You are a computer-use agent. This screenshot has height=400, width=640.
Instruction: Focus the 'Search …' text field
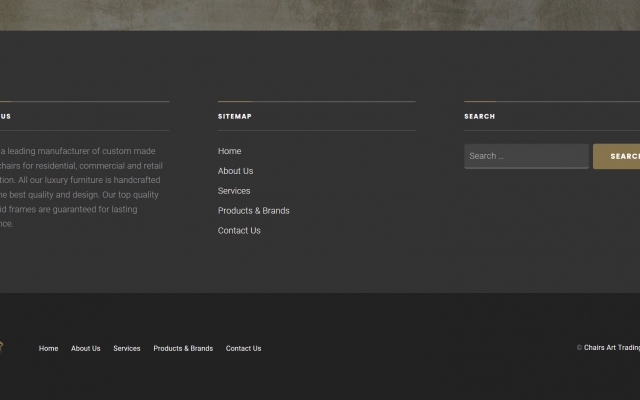click(x=525, y=156)
